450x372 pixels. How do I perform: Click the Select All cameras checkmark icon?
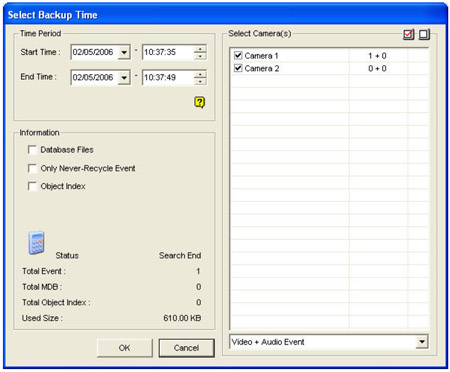[408, 34]
